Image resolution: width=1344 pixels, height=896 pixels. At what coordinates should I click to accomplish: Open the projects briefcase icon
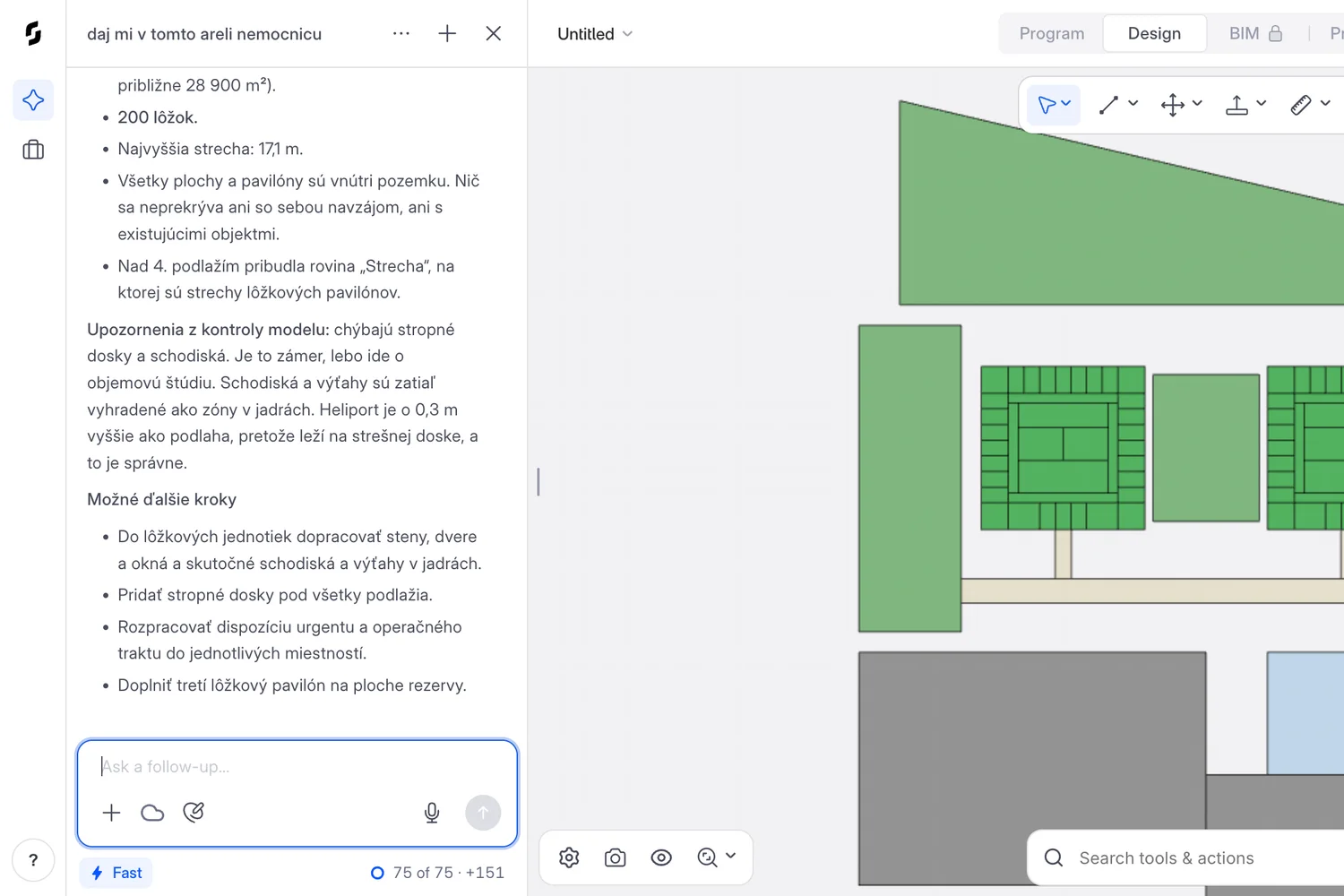pyautogui.click(x=33, y=150)
